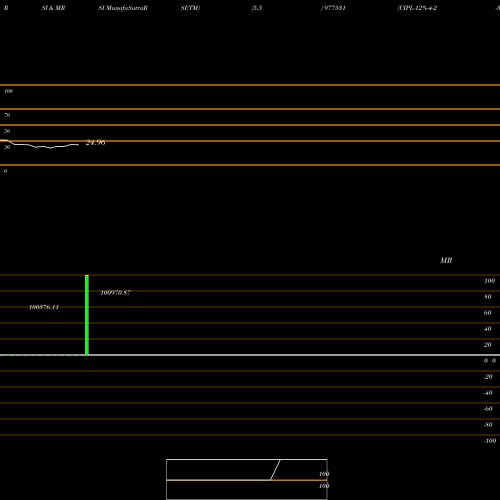
Task: Click the white RSI line in upper chart
Action: pyautogui.click(x=40, y=146)
